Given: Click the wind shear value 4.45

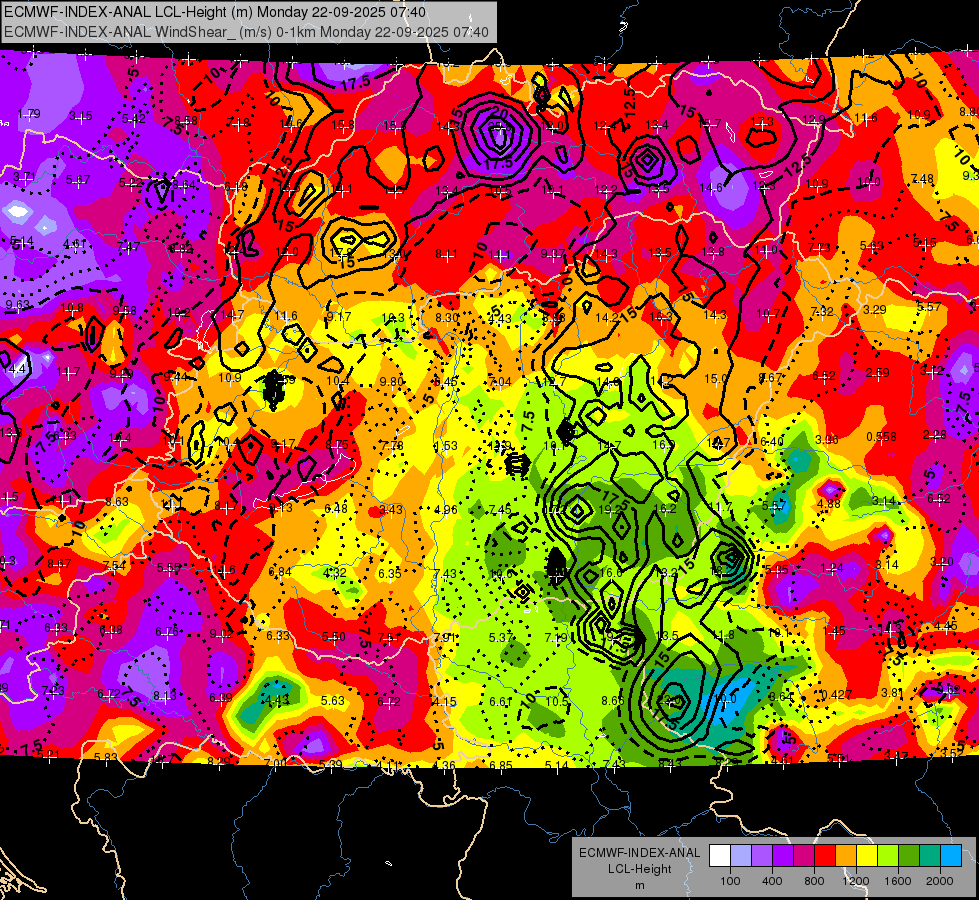Looking at the screenshot, I should tap(946, 626).
